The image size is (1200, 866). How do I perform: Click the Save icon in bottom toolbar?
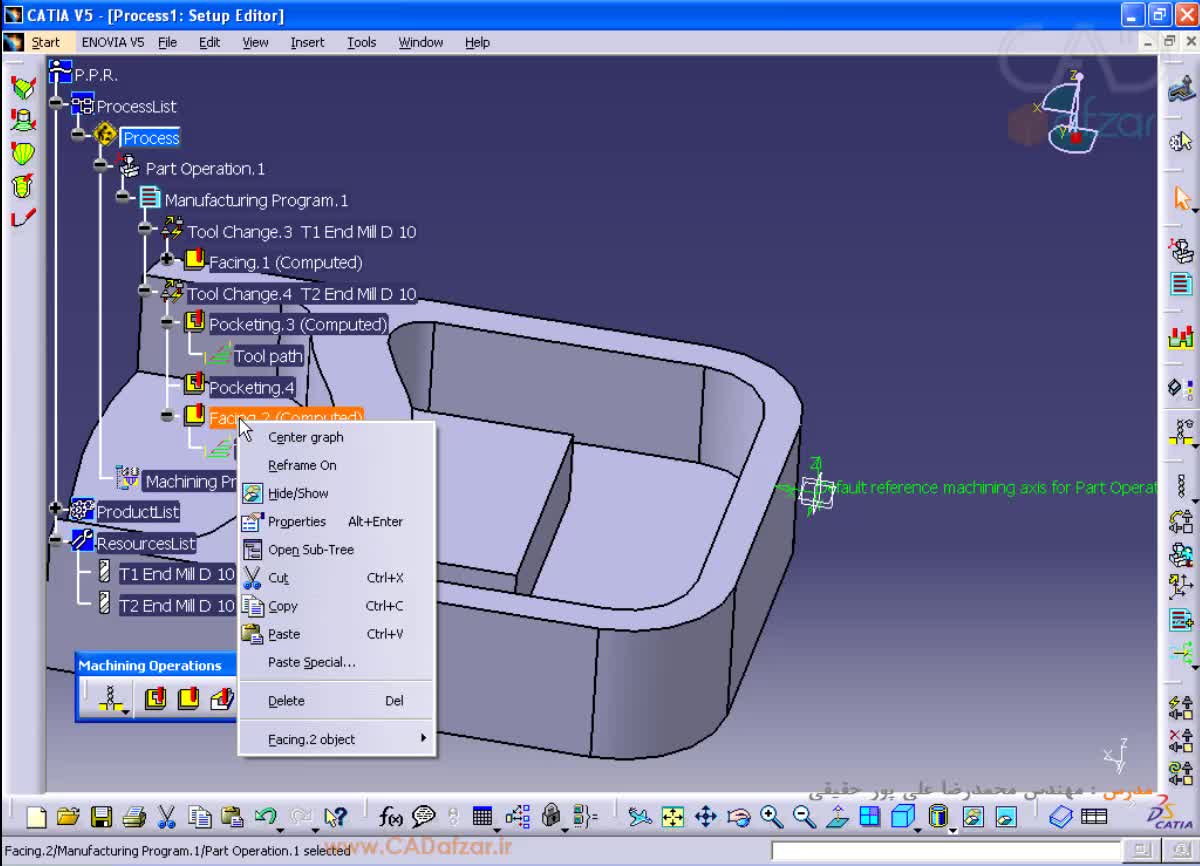pyautogui.click(x=101, y=817)
